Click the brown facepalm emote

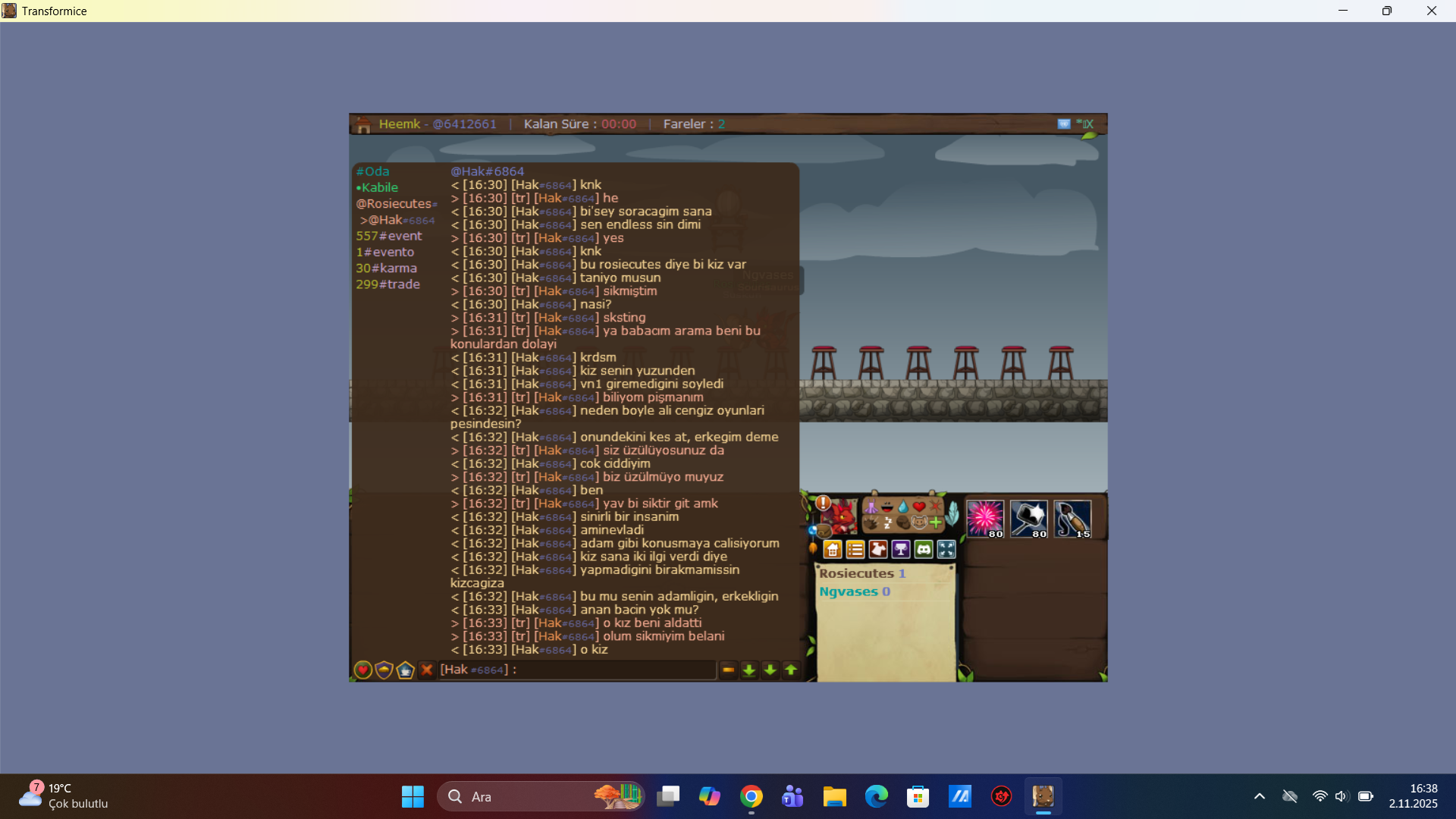tap(903, 522)
